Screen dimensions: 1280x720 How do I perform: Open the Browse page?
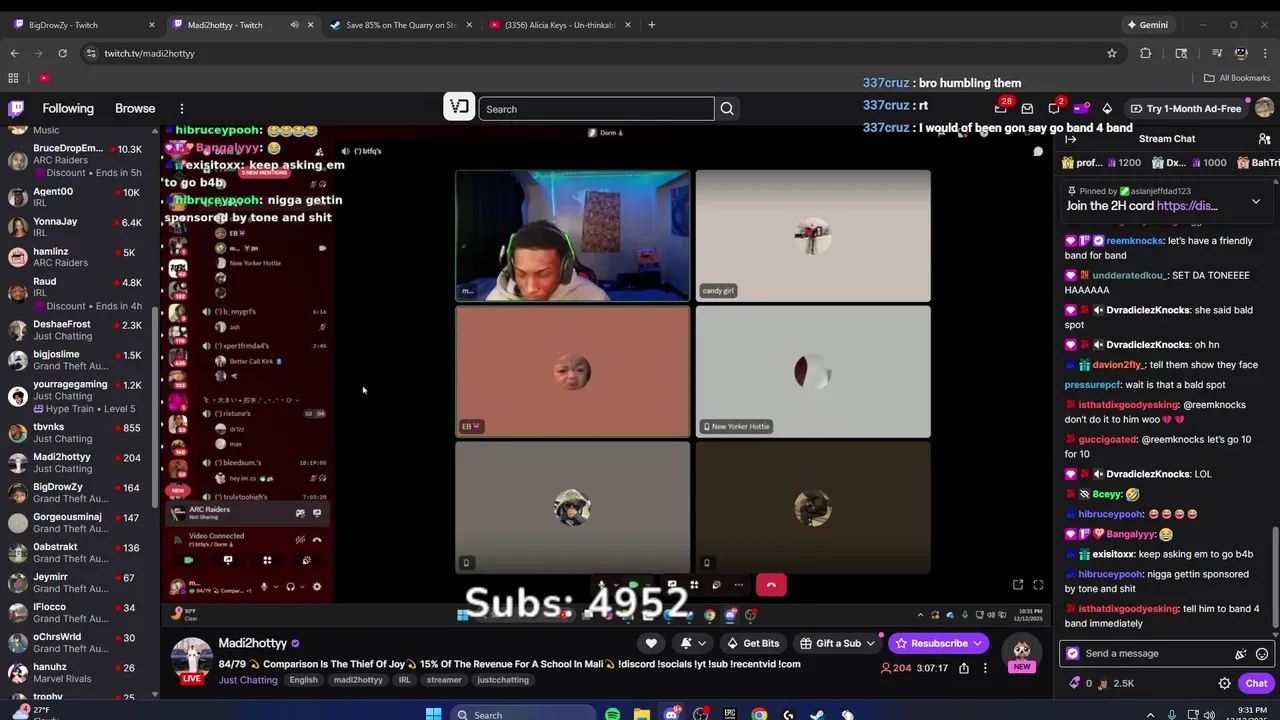135,108
